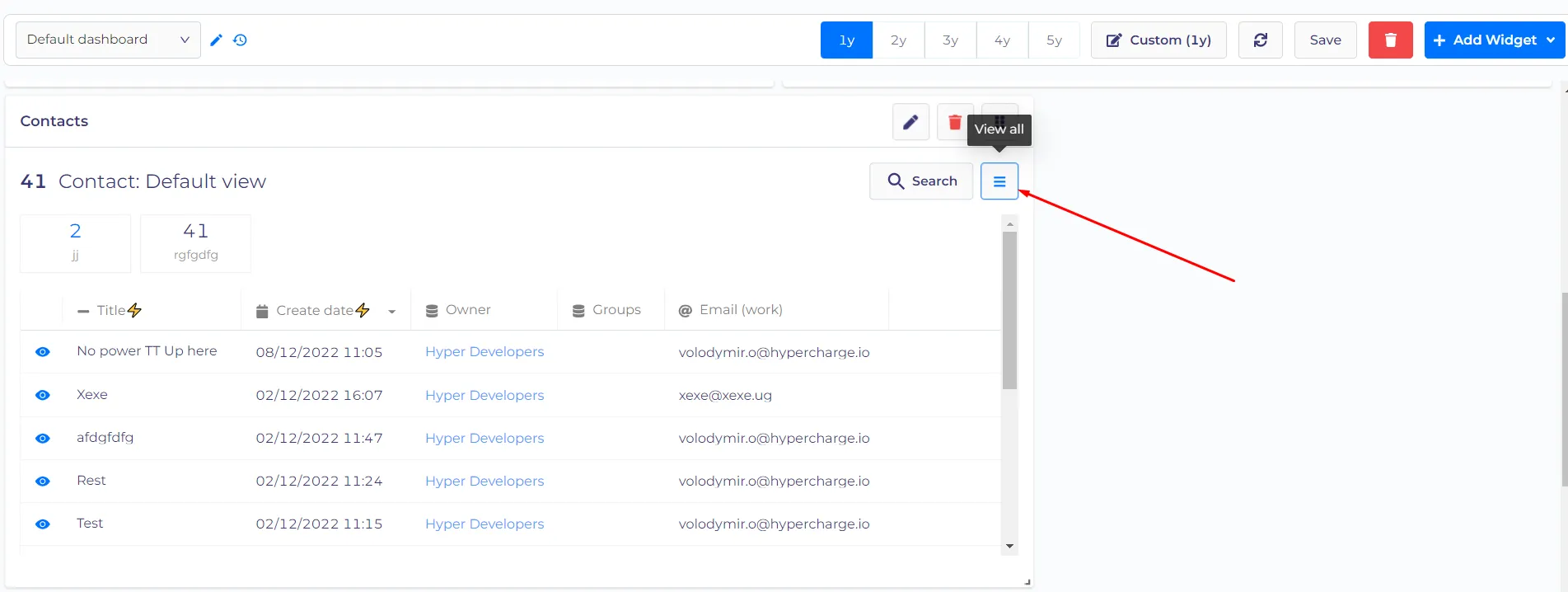Click the 08/12/2022 11:05 date cell
Image resolution: width=1568 pixels, height=592 pixels.
[319, 352]
